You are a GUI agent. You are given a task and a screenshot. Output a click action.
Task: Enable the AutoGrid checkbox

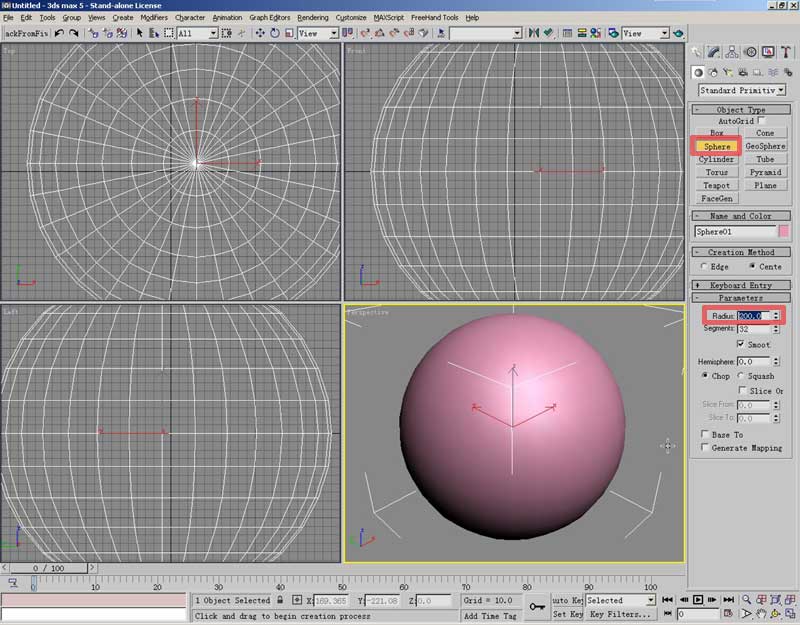762,121
